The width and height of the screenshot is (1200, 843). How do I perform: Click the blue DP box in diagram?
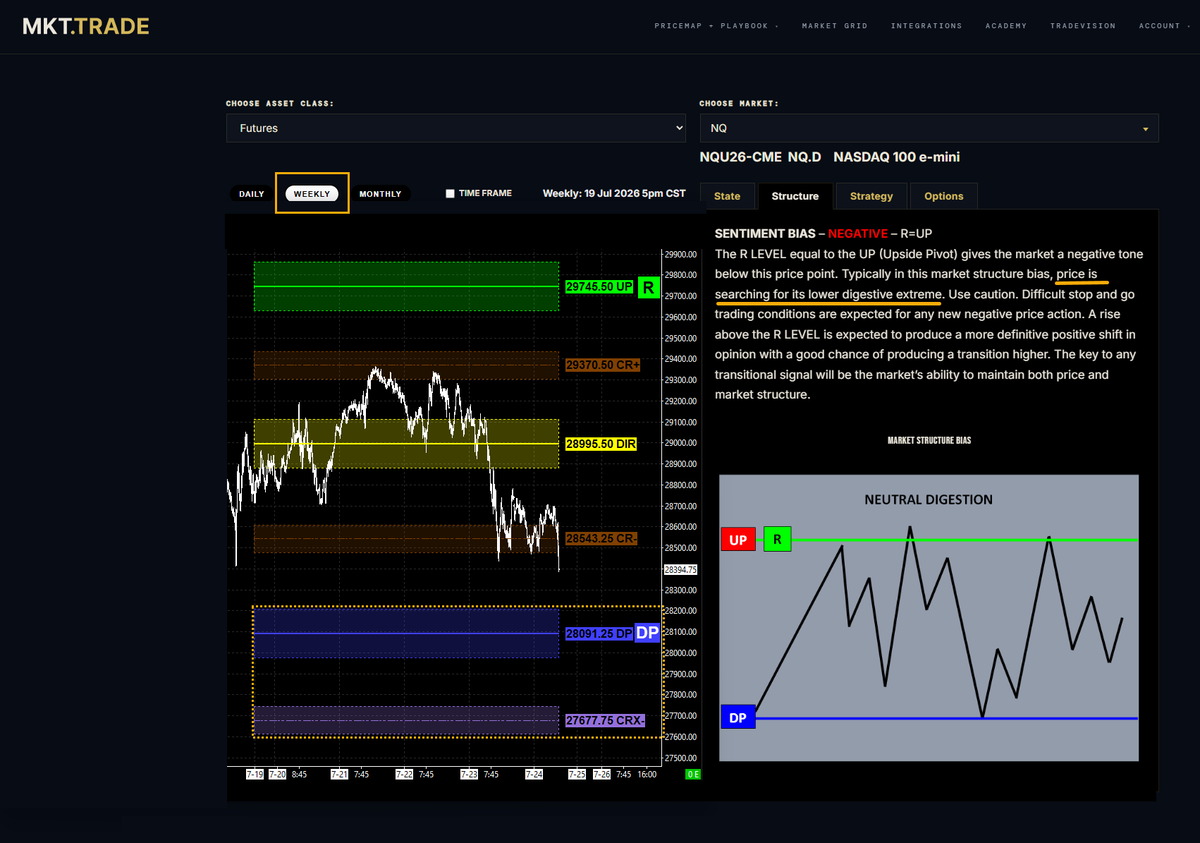[737, 717]
